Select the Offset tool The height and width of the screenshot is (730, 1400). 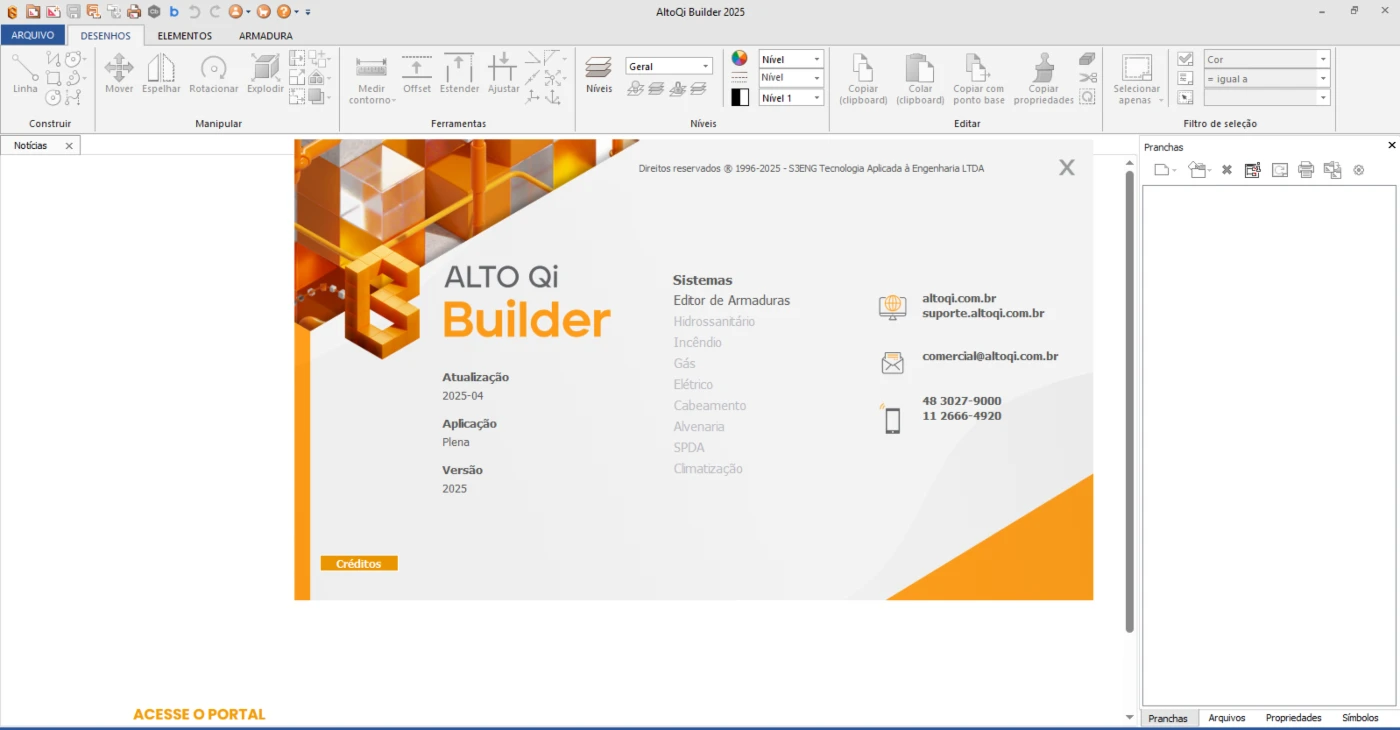417,74
